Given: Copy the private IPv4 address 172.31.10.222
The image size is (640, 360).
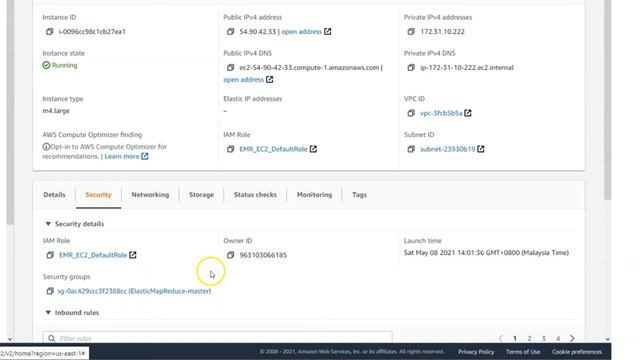Looking at the screenshot, I should pos(411,31).
